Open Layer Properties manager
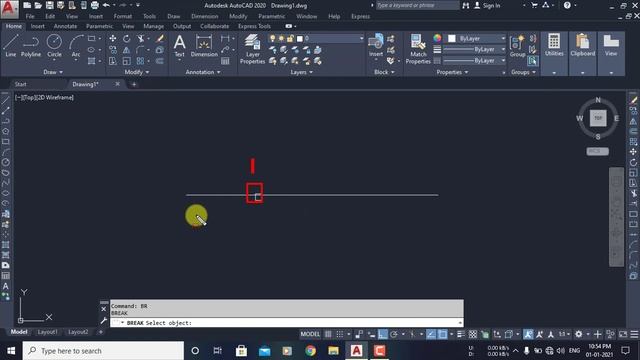Viewport: 640px width, 360px height. pyautogui.click(x=252, y=49)
